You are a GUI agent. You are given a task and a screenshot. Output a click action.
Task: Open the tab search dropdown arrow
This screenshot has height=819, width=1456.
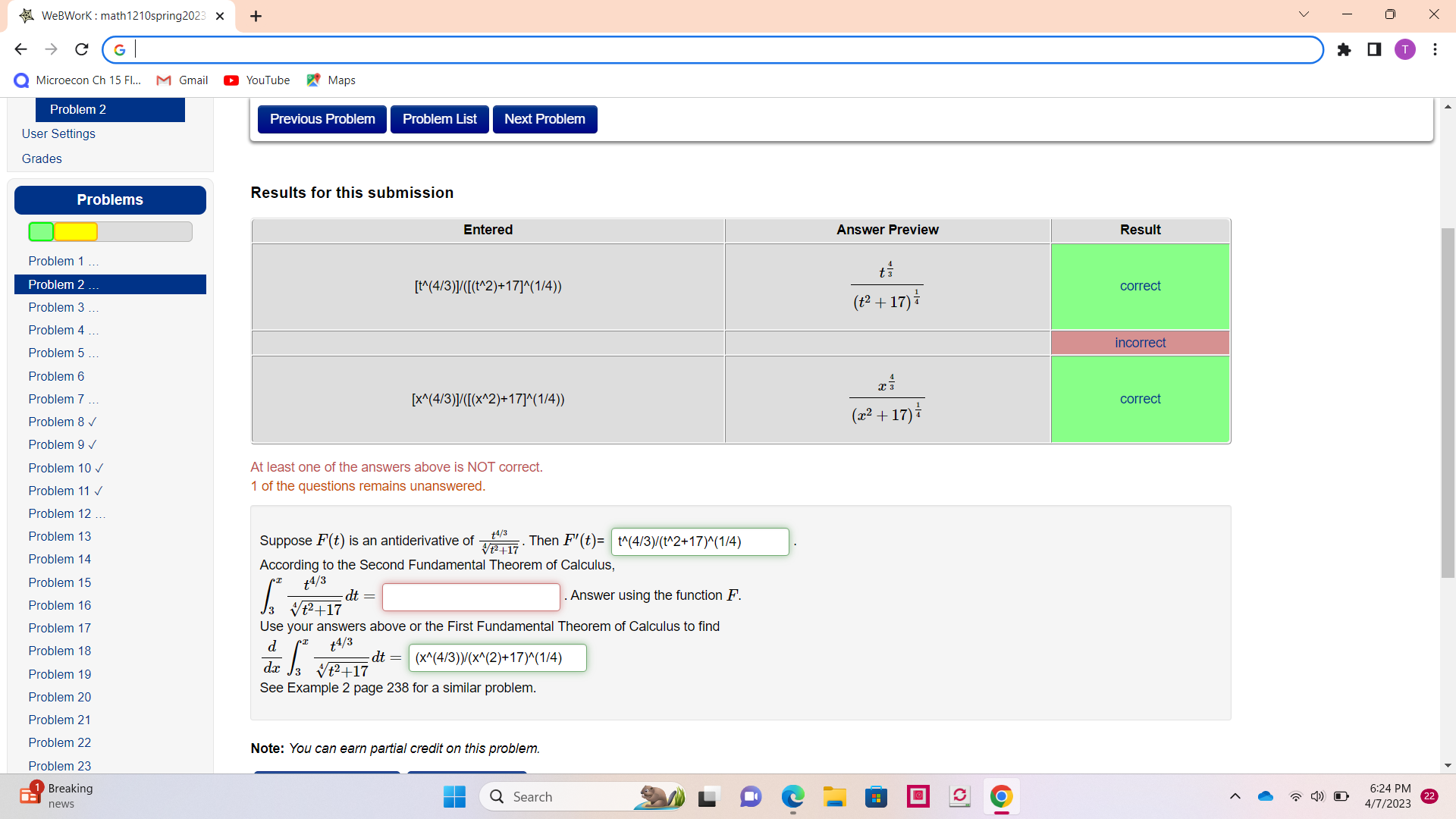[1304, 14]
